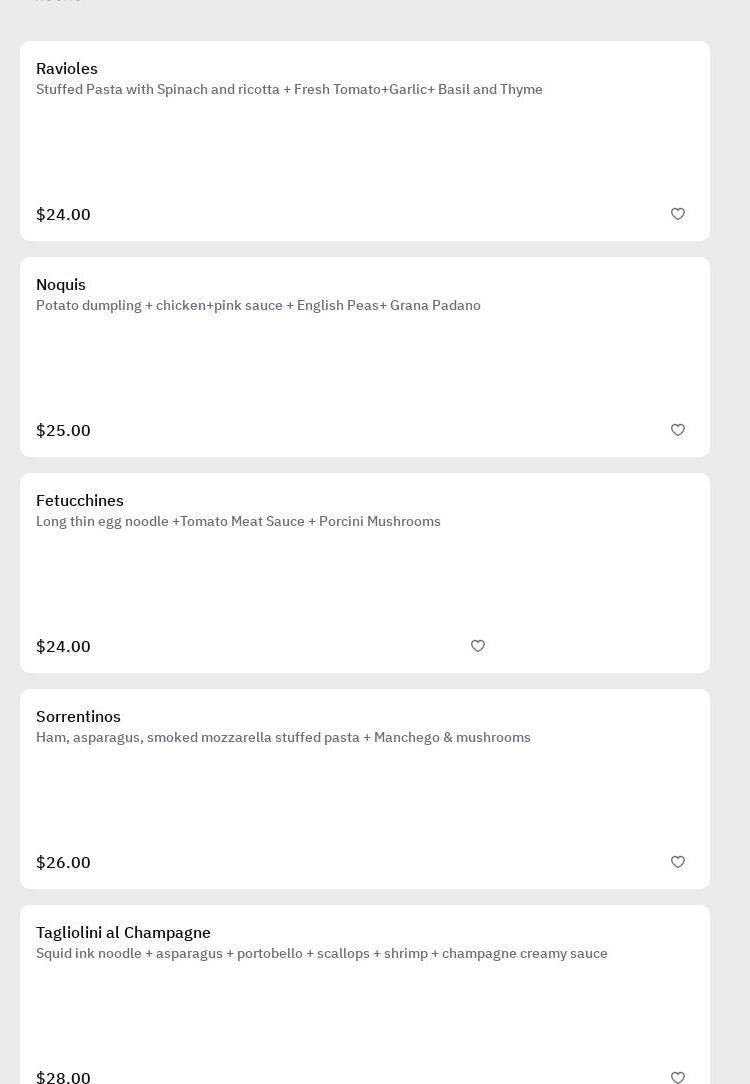Heart the Tagliolini al Champagne item

pos(678,1077)
